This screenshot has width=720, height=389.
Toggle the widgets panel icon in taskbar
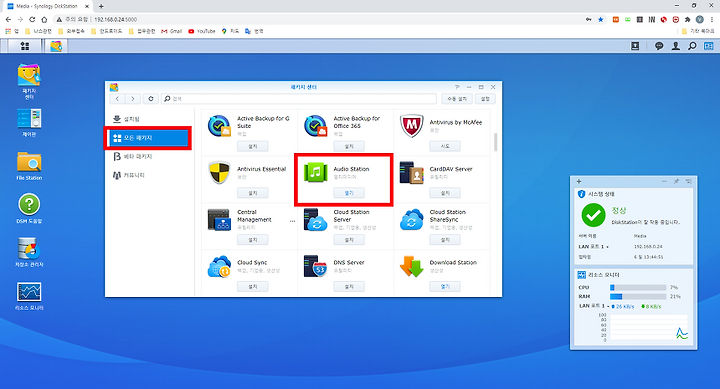[x=709, y=46]
